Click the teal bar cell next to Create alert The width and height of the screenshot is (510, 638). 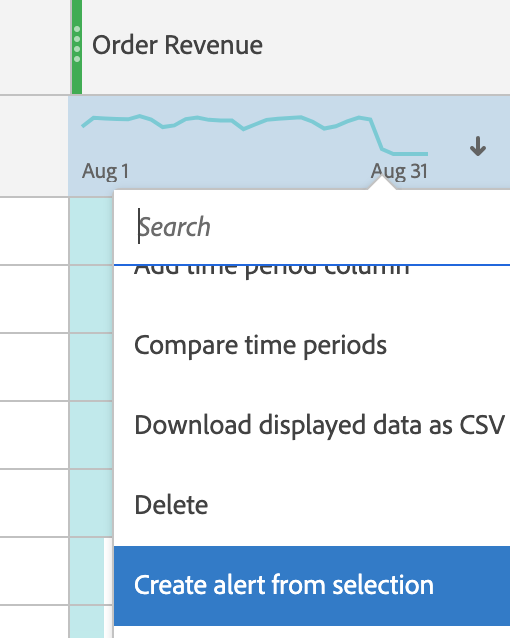87,571
